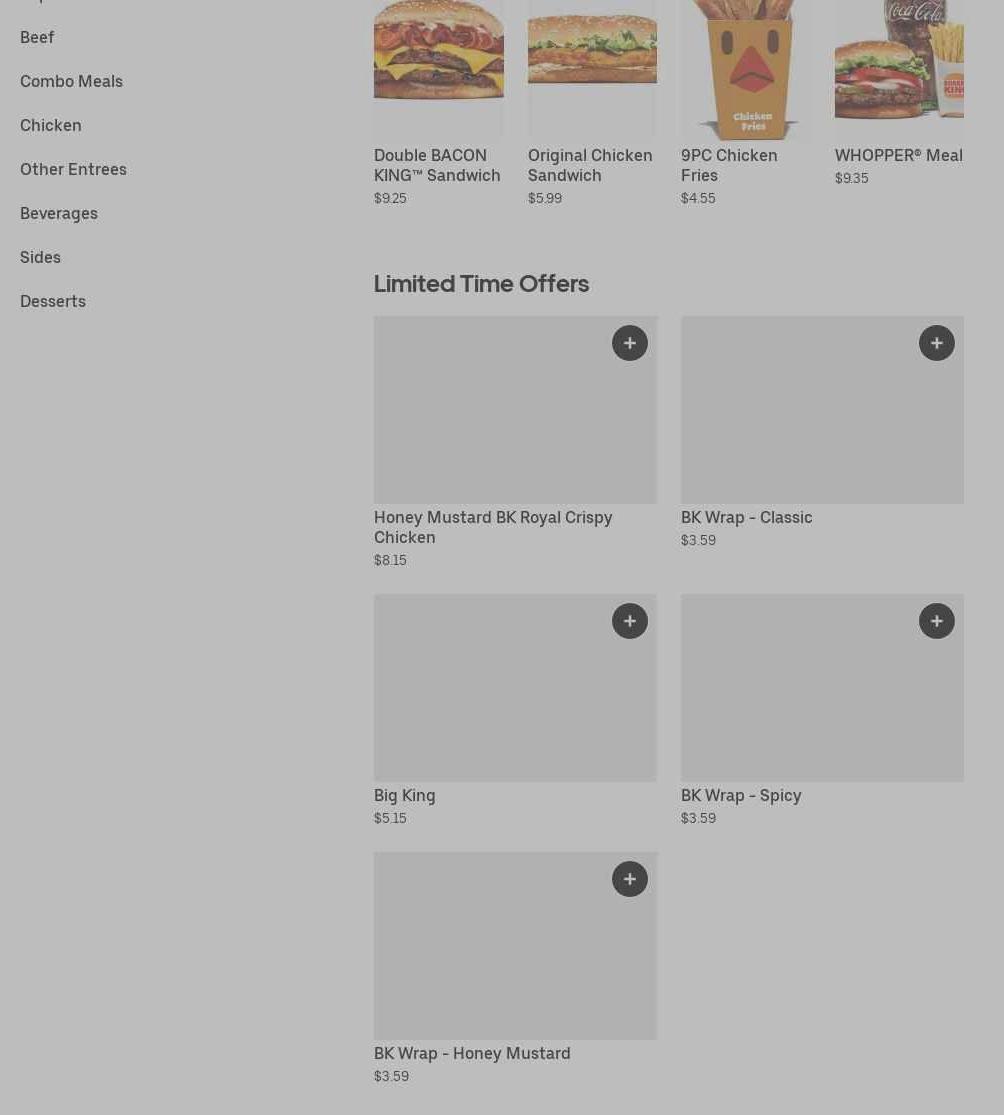Open the Beef menu category

(37, 37)
